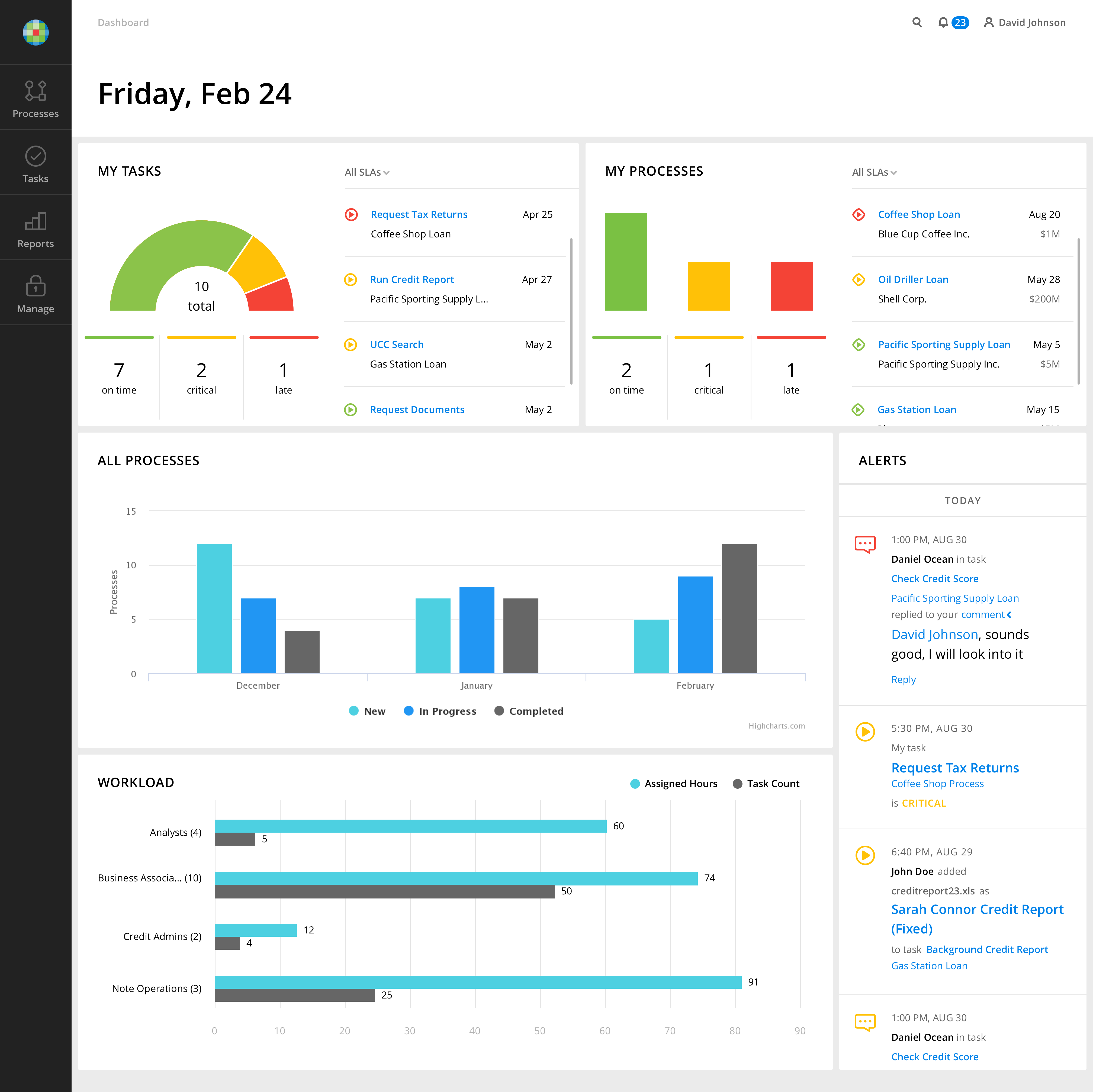Click red diamond icon beside Coffee Shop Loan

click(x=859, y=214)
